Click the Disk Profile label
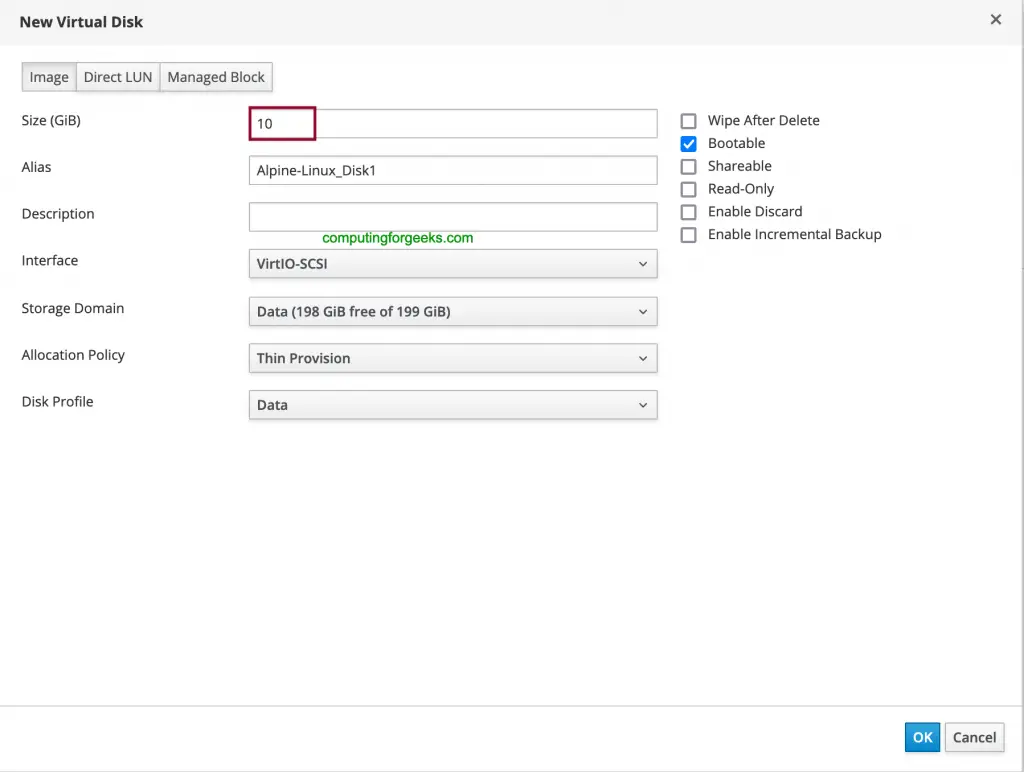This screenshot has width=1024, height=772. pyautogui.click(x=57, y=402)
